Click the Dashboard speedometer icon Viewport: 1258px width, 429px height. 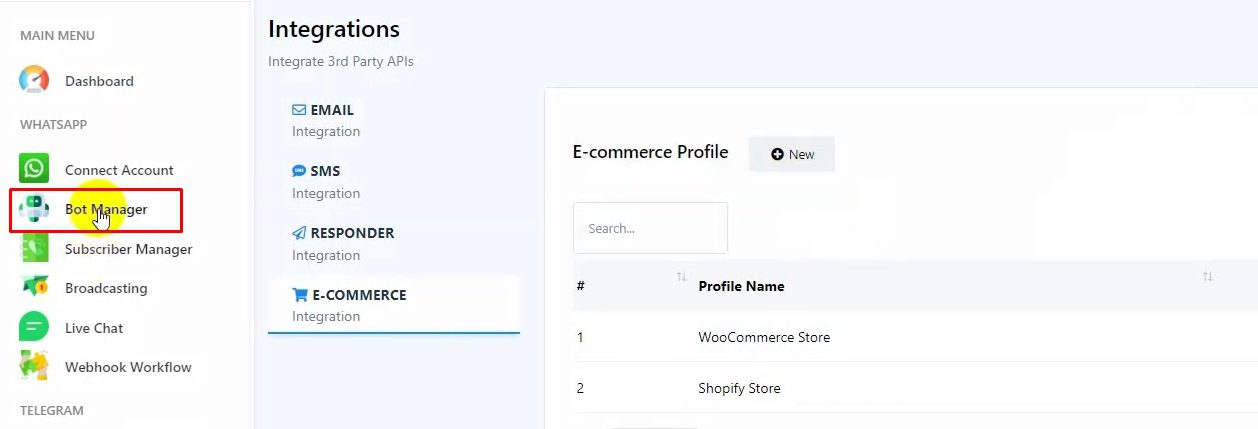click(x=34, y=81)
